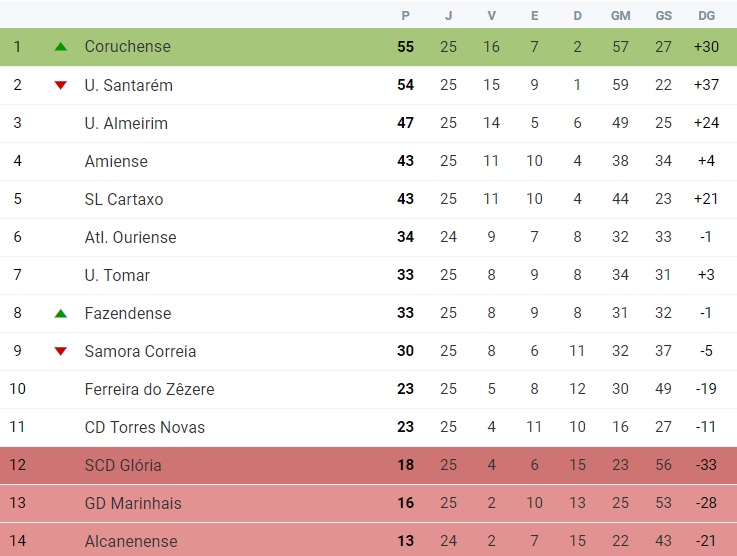
Task: Sort by the J games column header
Action: [x=448, y=16]
